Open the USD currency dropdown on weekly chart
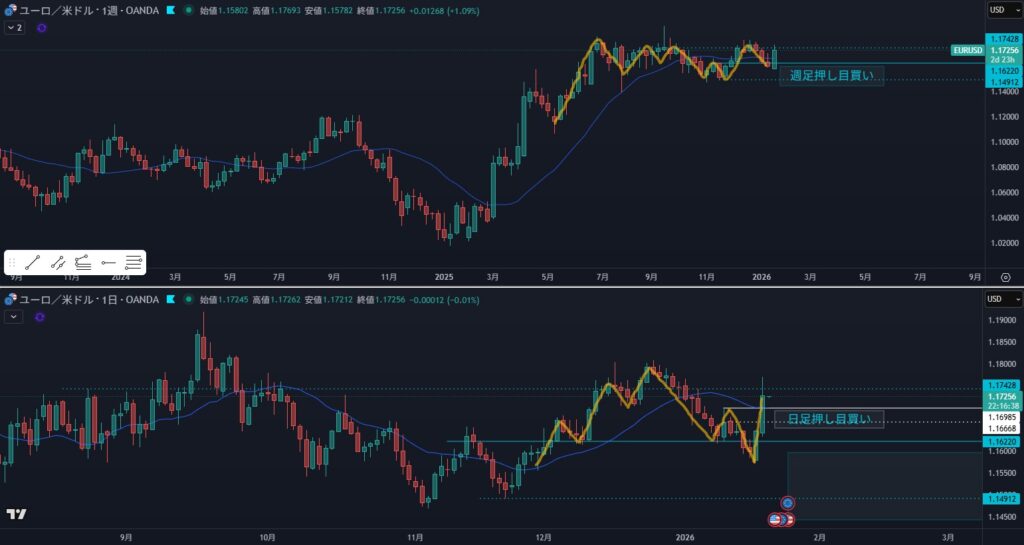 pyautogui.click(x=1002, y=10)
